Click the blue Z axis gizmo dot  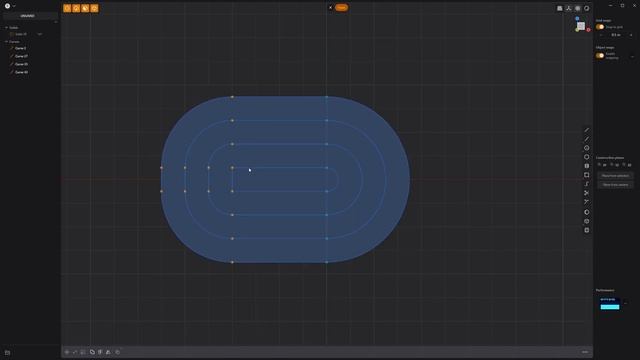coord(577,19)
